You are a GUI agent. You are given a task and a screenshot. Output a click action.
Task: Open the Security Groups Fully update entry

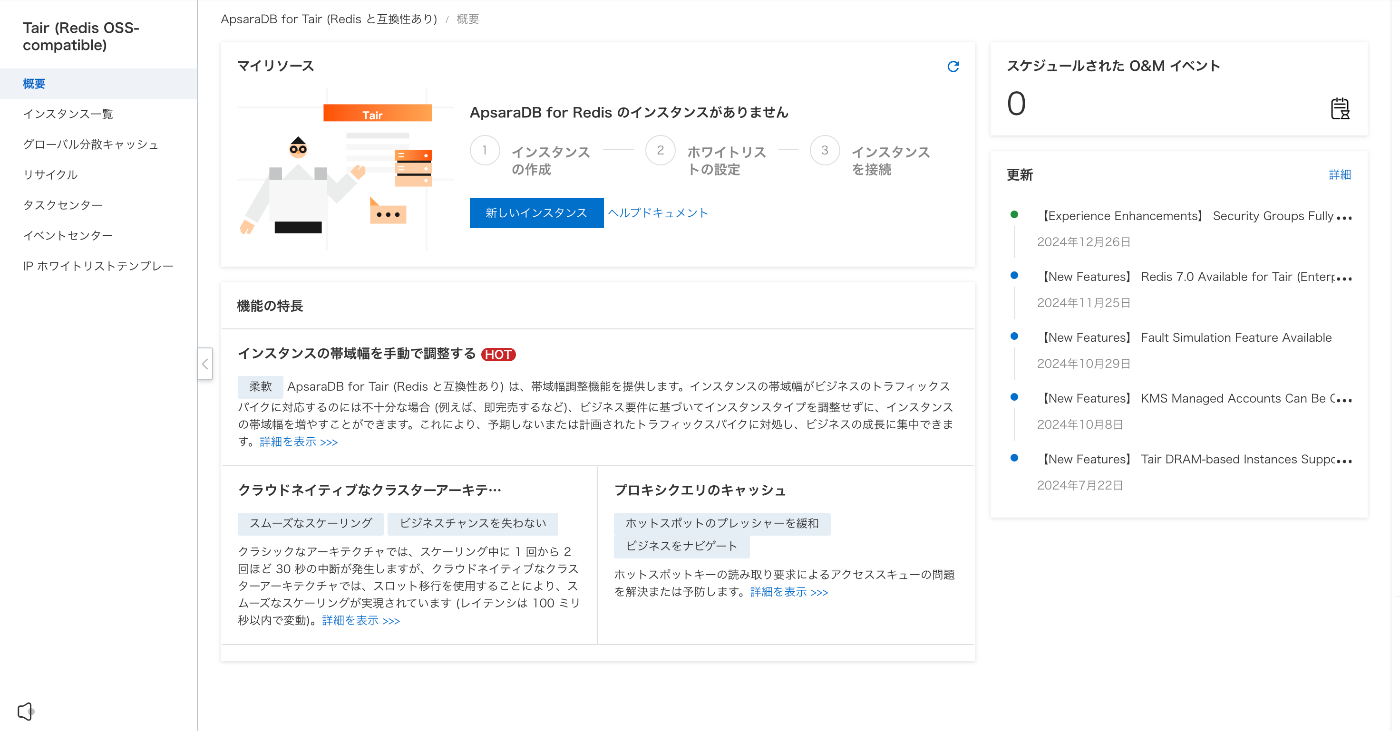[x=1187, y=216]
